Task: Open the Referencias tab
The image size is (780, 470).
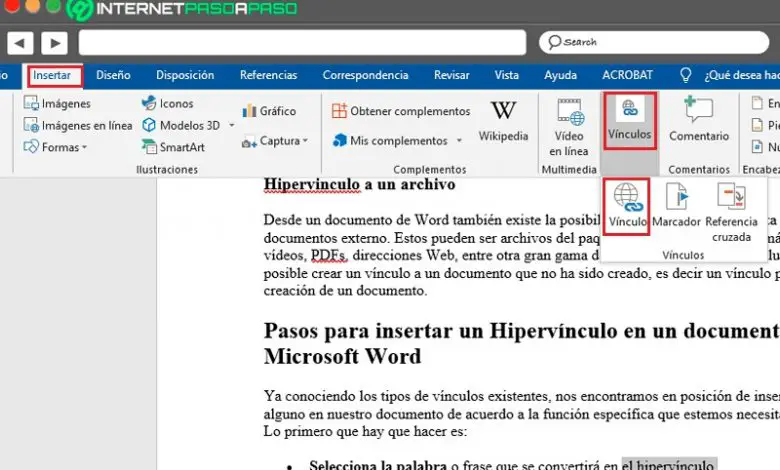Action: coord(268,75)
